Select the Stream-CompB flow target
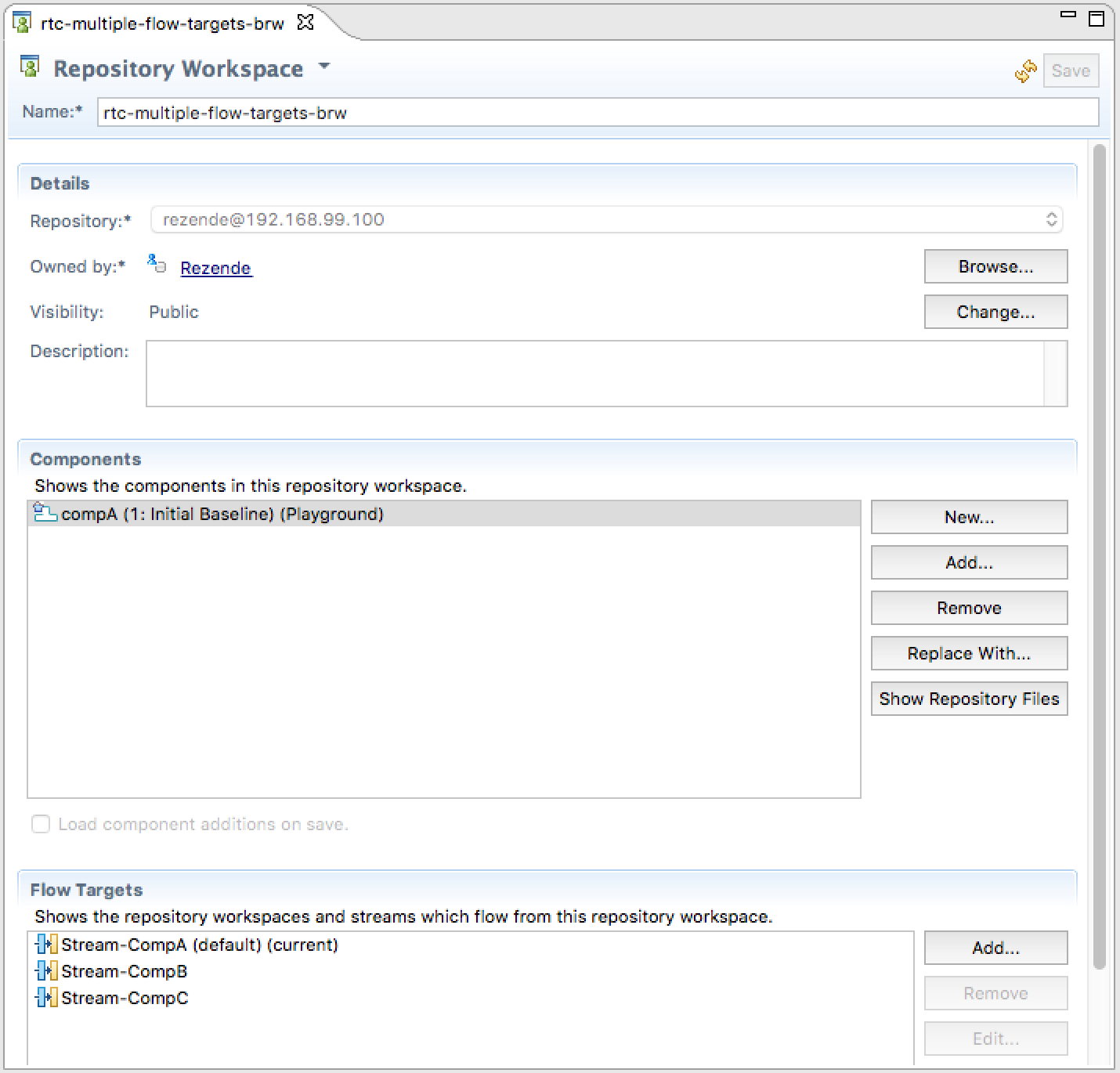 (471, 972)
